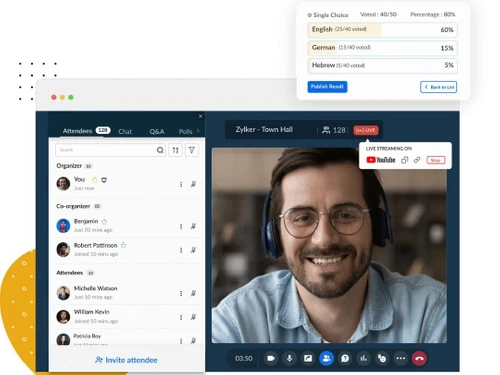Click the Co-organizer section heading

coord(73,206)
